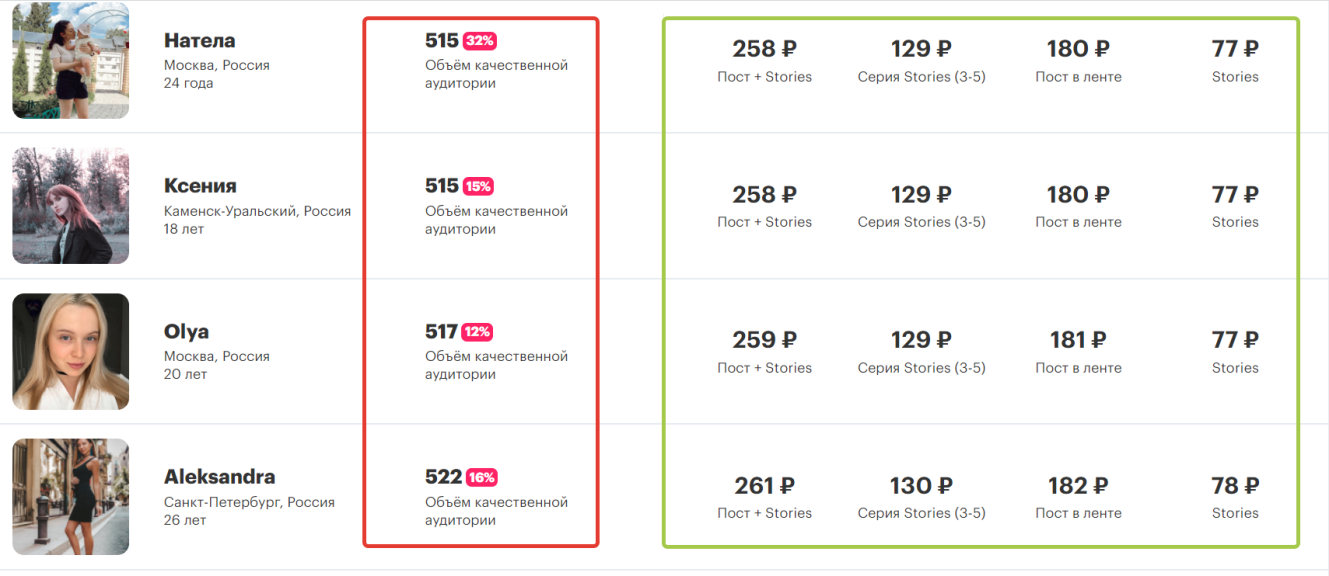Select Ксения's 129 ₽ Серия Stories price
The height and width of the screenshot is (576, 1329).
pos(921,206)
